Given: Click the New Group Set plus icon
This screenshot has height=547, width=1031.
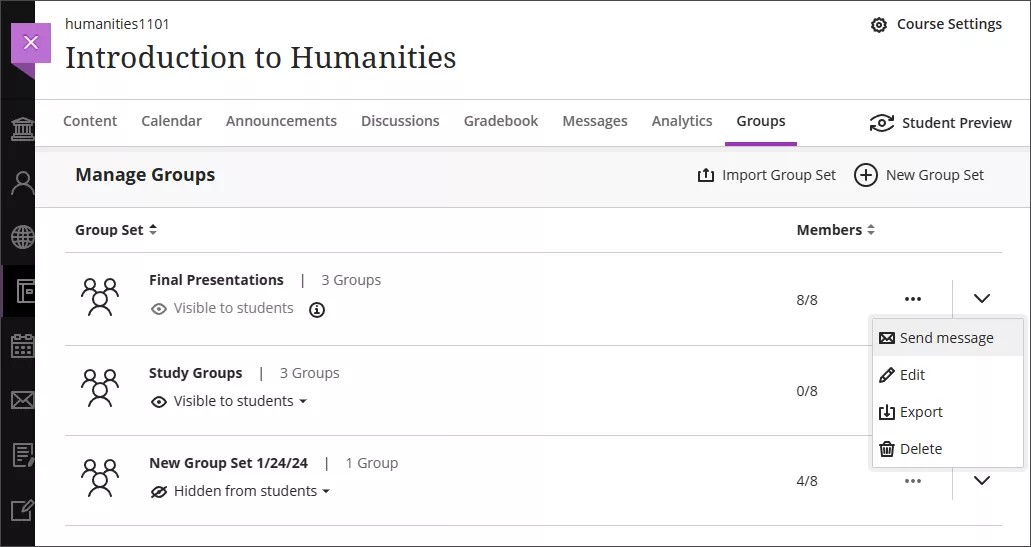Looking at the screenshot, I should [x=865, y=175].
